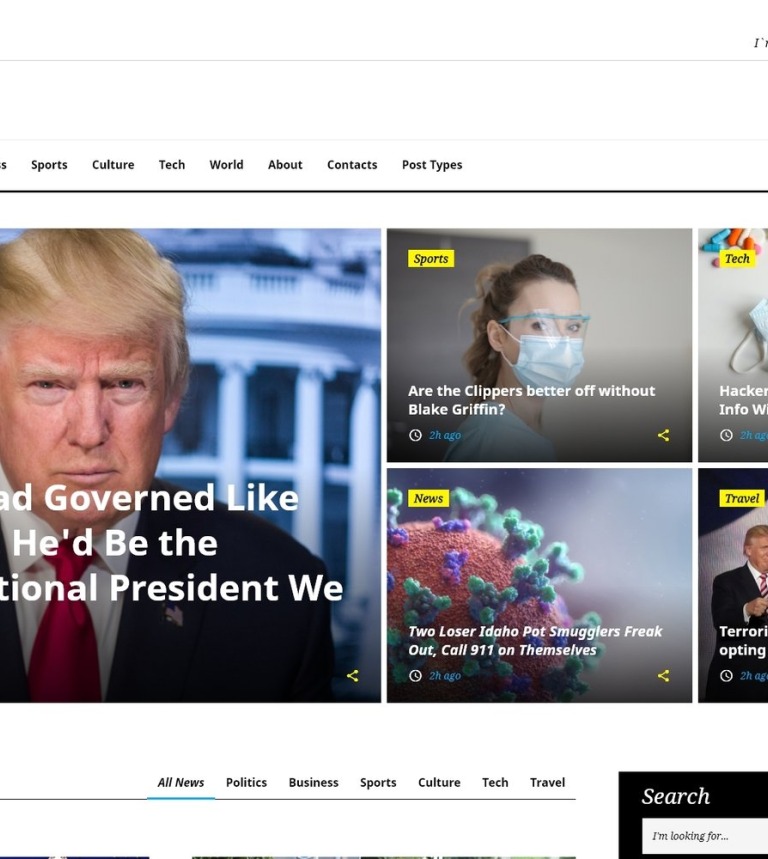Screen dimensions: 768x859
Task: Select the All News tab
Action: (181, 782)
